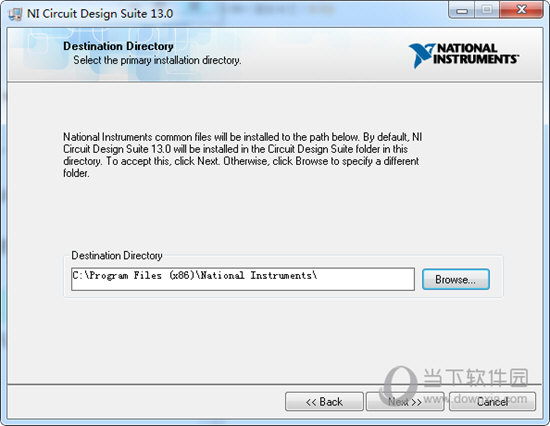Click the 'NI Circuit Design Suite 13.0' title

pyautogui.click(x=100, y=14)
